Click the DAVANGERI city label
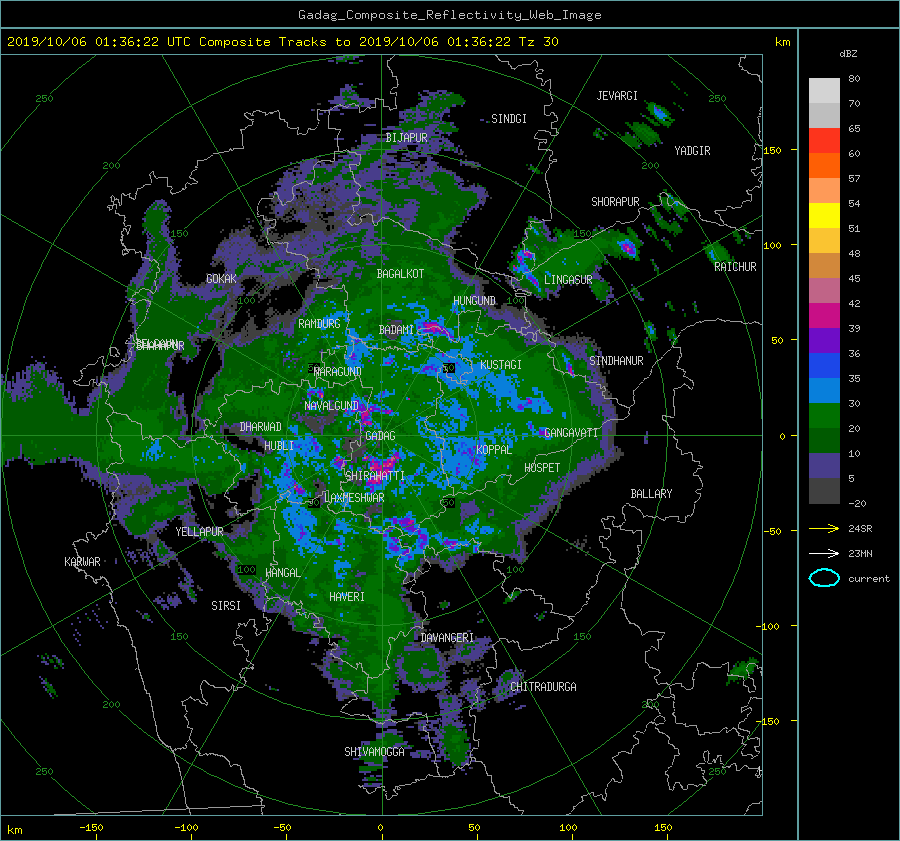Viewport: 900px width, 841px height. [x=447, y=638]
